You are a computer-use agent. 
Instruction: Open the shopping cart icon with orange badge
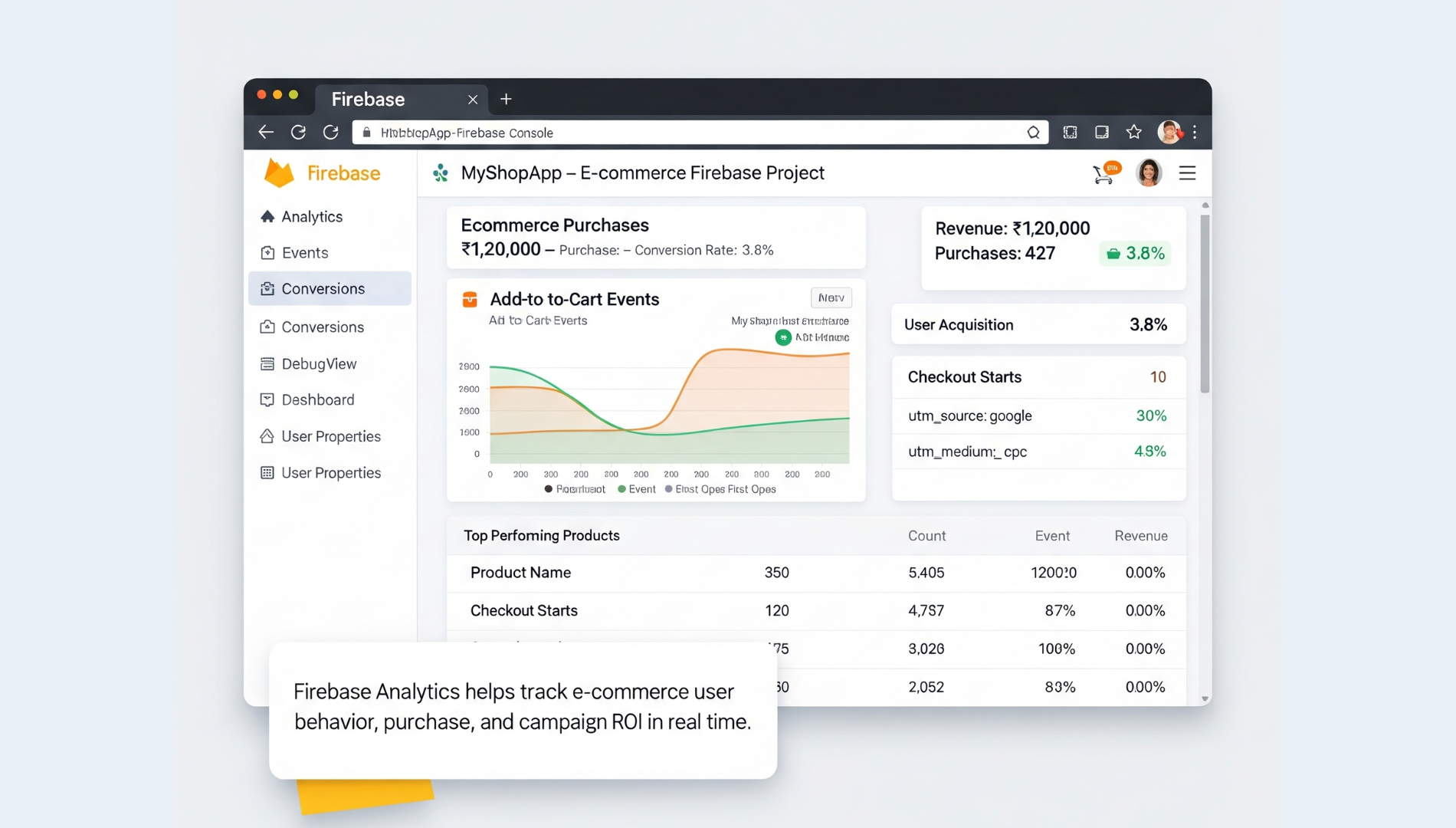1106,173
